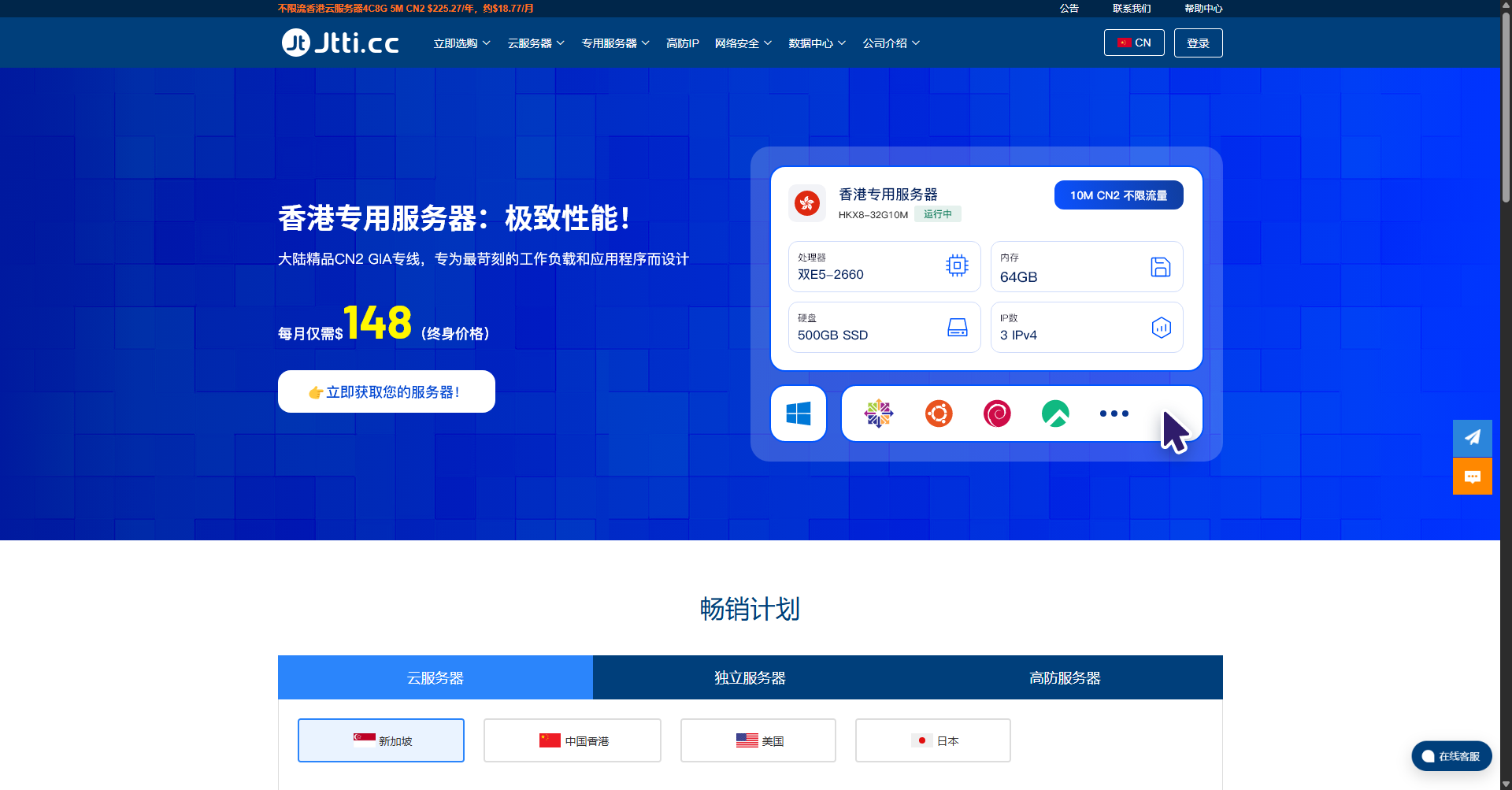This screenshot has height=790, width=1512.
Task: Open the 数据中心 dropdown menu
Action: pos(817,43)
